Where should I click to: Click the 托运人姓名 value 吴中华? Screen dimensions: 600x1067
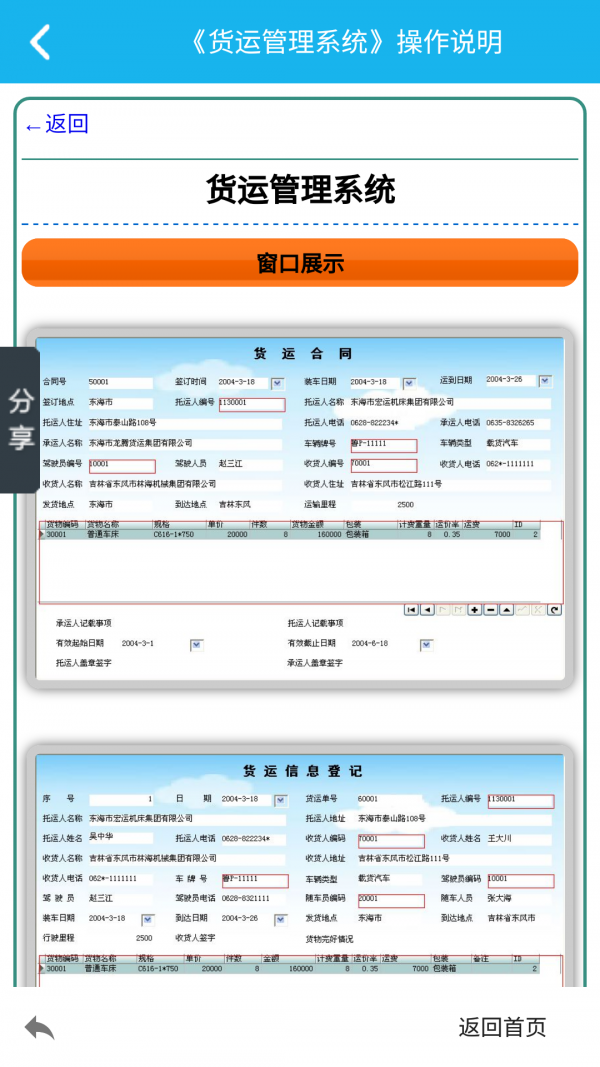101,837
